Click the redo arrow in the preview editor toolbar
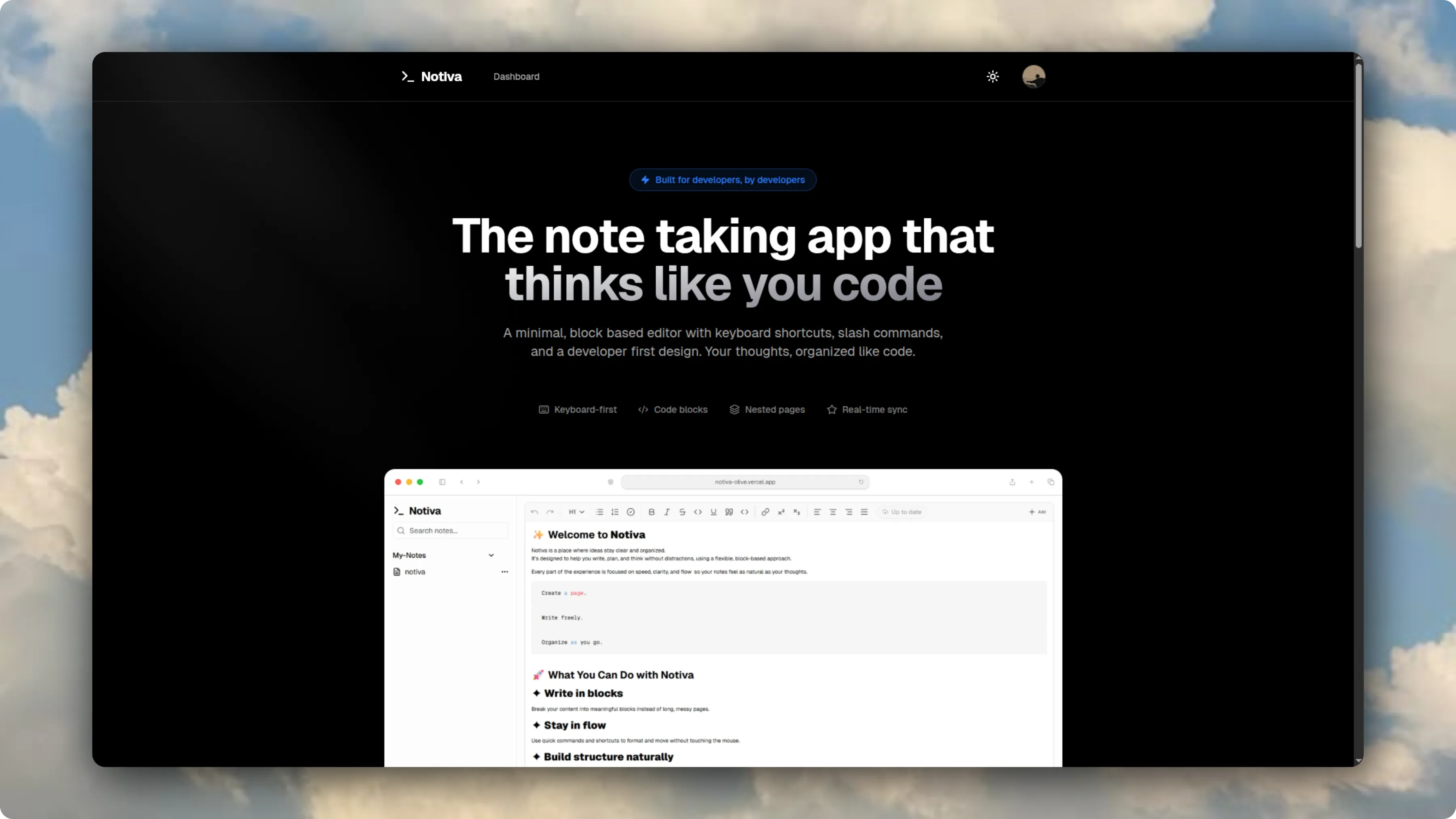Viewport: 1456px width, 819px height. click(550, 512)
